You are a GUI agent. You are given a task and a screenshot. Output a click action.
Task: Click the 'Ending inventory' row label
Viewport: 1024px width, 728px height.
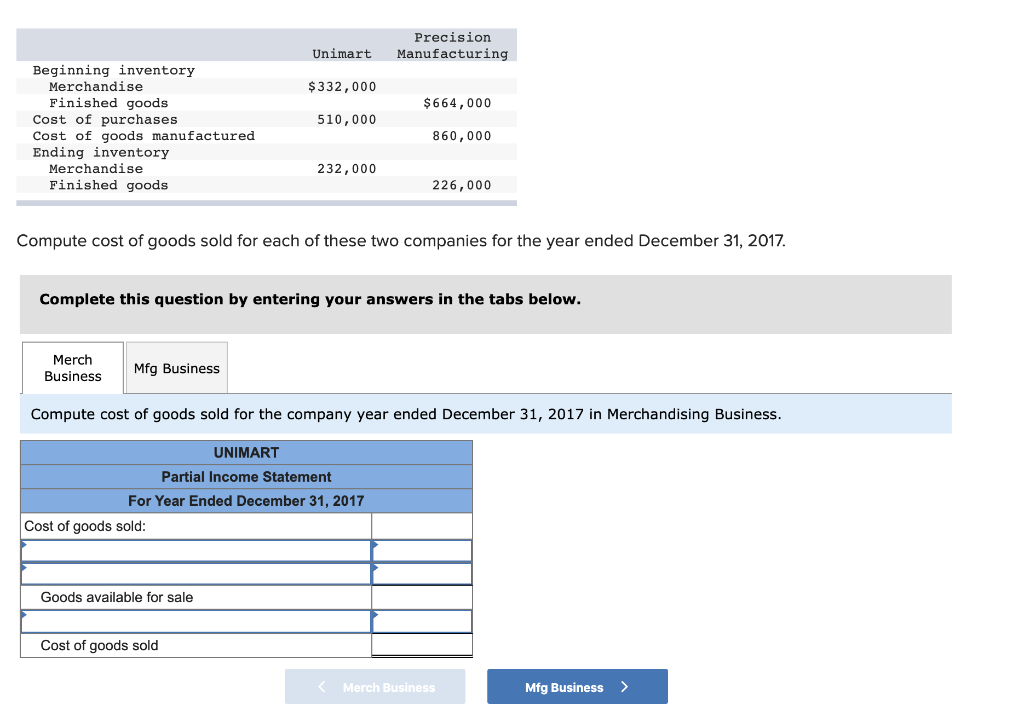101,152
